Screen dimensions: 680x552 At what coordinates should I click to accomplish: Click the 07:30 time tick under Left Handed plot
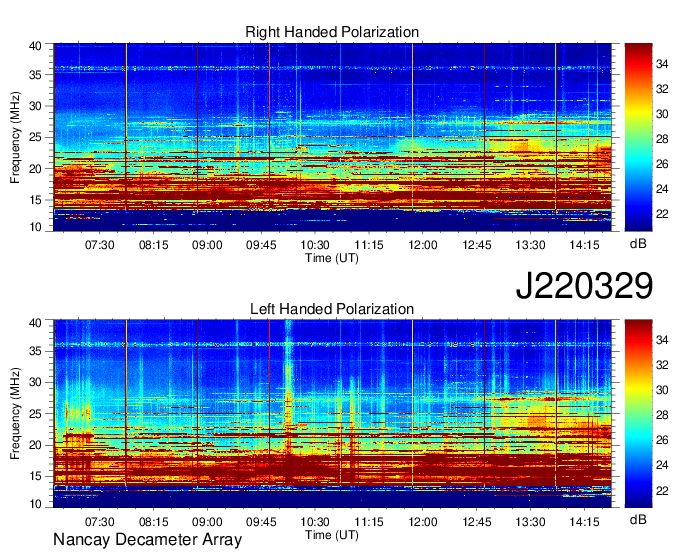99,522
